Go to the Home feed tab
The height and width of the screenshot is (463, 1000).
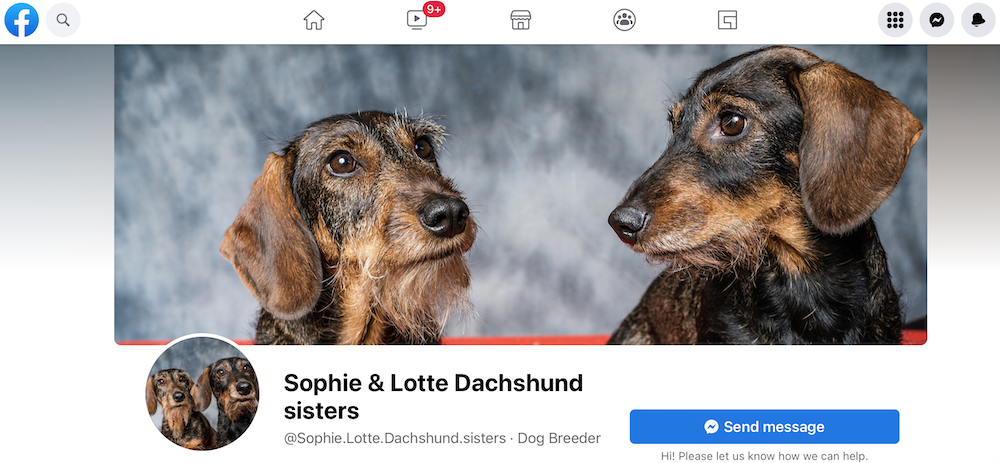coord(314,20)
